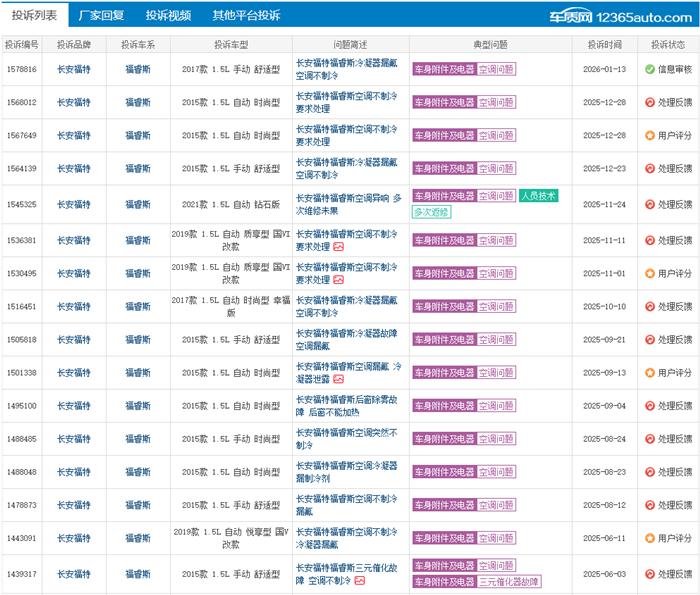Click the 多次返修 tag
Image resolution: width=700 pixels, height=595 pixels.
(x=431, y=212)
